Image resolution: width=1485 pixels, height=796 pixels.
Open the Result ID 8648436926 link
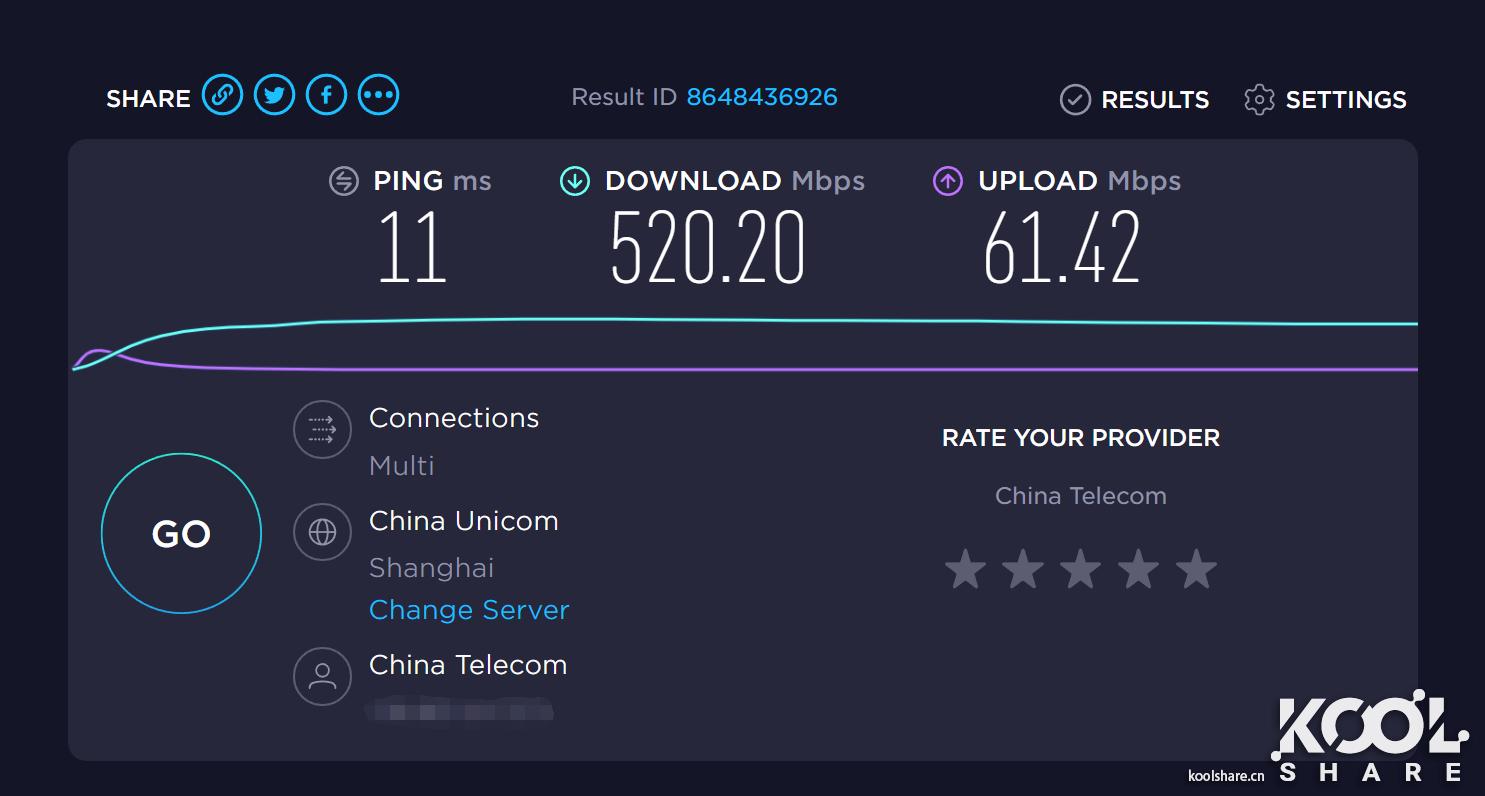(x=763, y=96)
